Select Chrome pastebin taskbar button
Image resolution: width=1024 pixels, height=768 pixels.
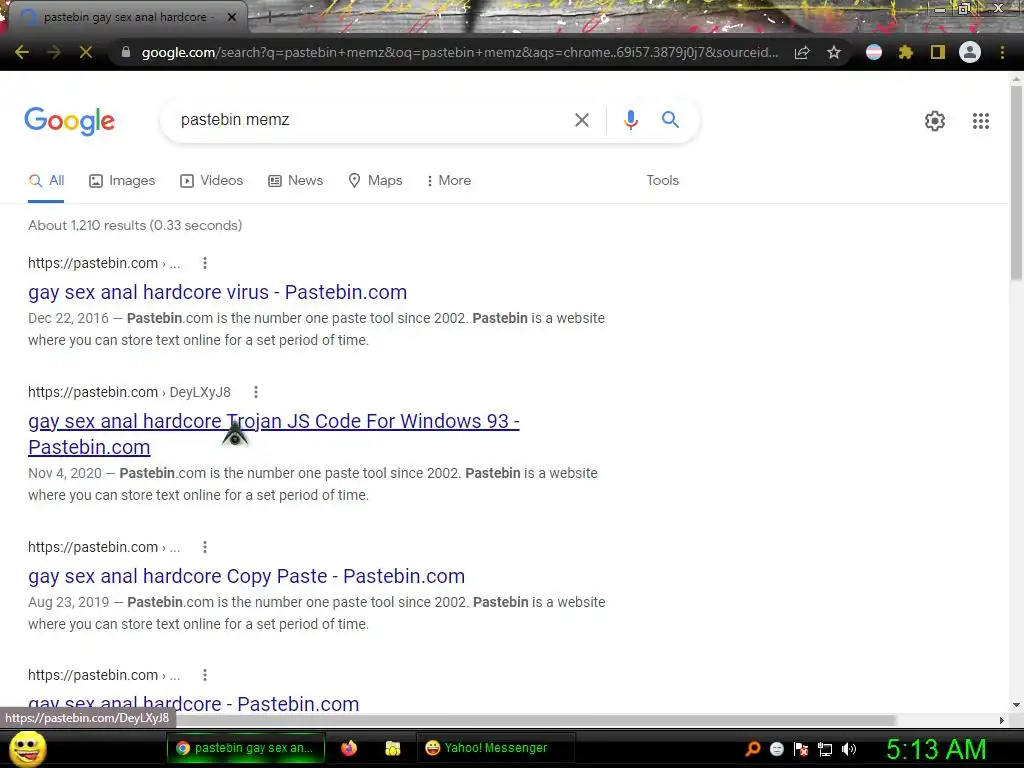pos(246,748)
